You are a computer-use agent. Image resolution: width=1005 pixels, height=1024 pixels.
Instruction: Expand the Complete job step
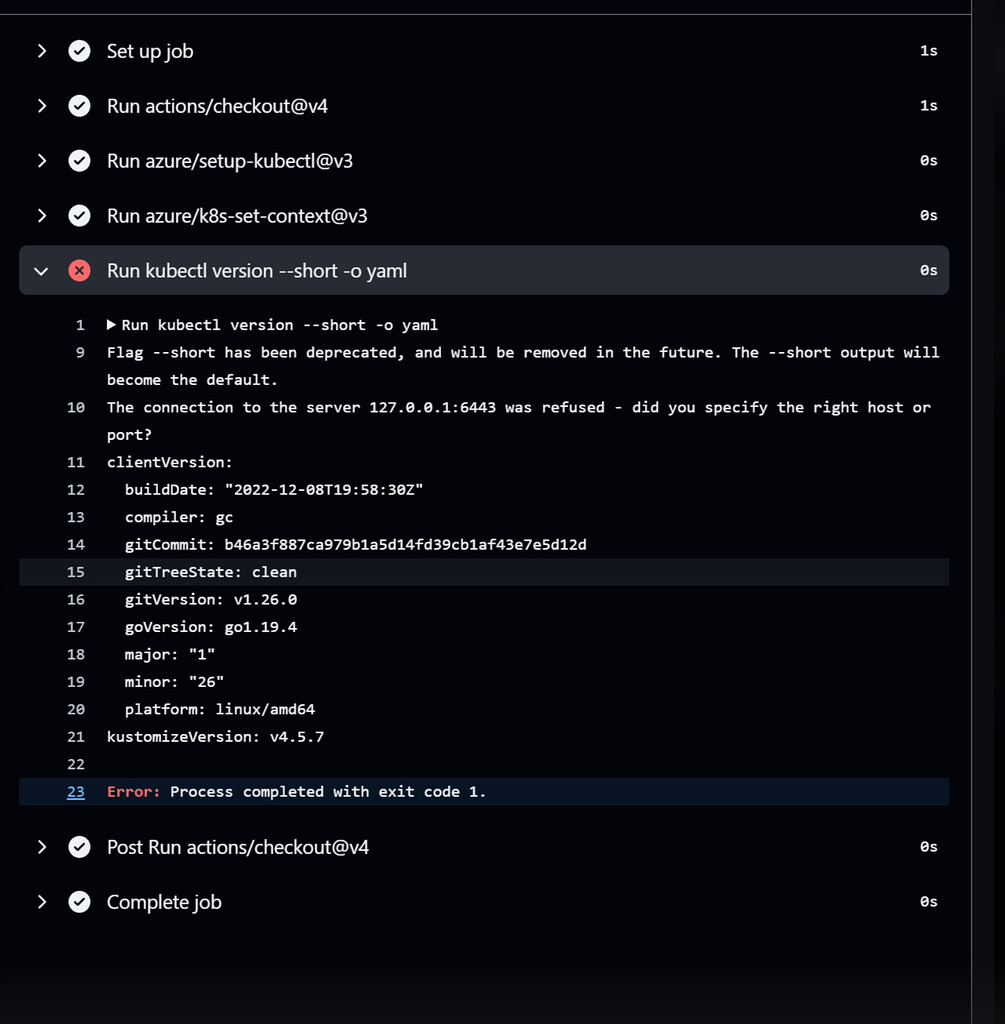(x=42, y=902)
